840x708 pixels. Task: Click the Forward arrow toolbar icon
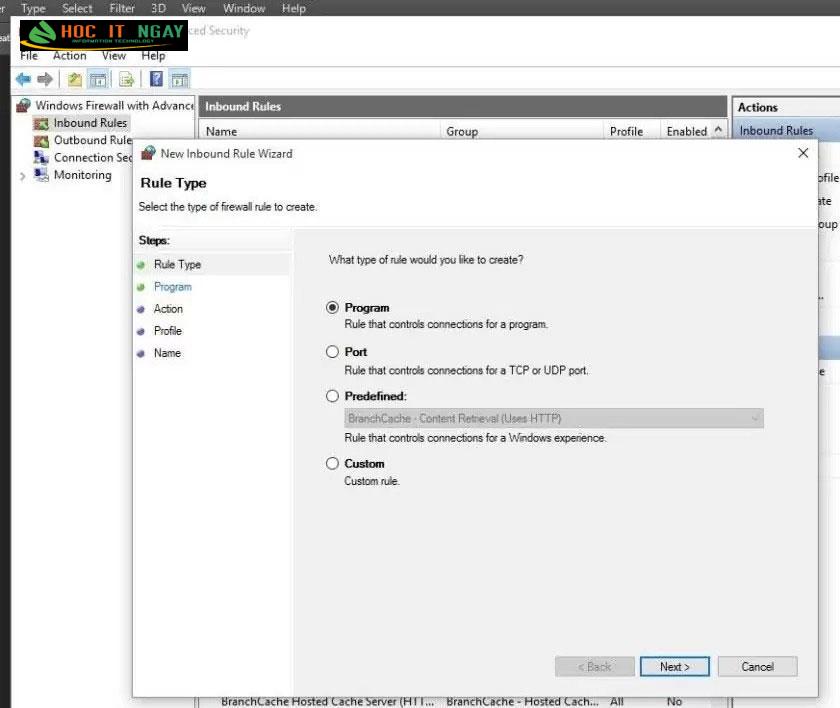[46, 79]
